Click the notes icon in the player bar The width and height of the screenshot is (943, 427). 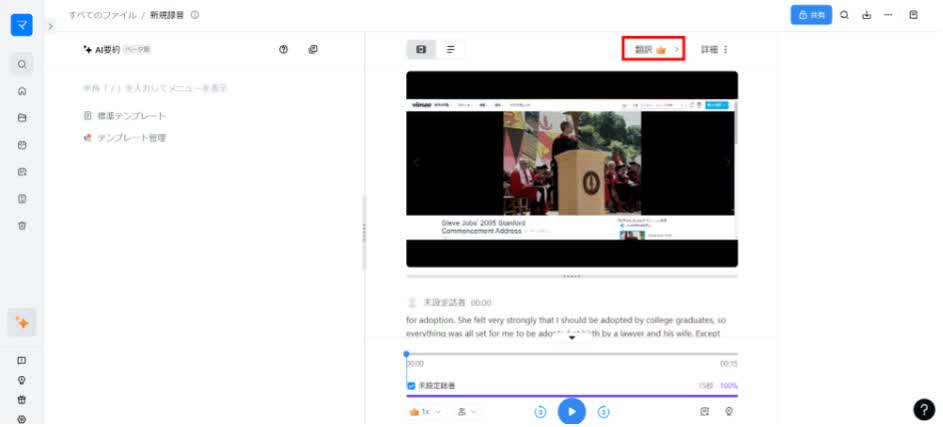click(x=705, y=412)
